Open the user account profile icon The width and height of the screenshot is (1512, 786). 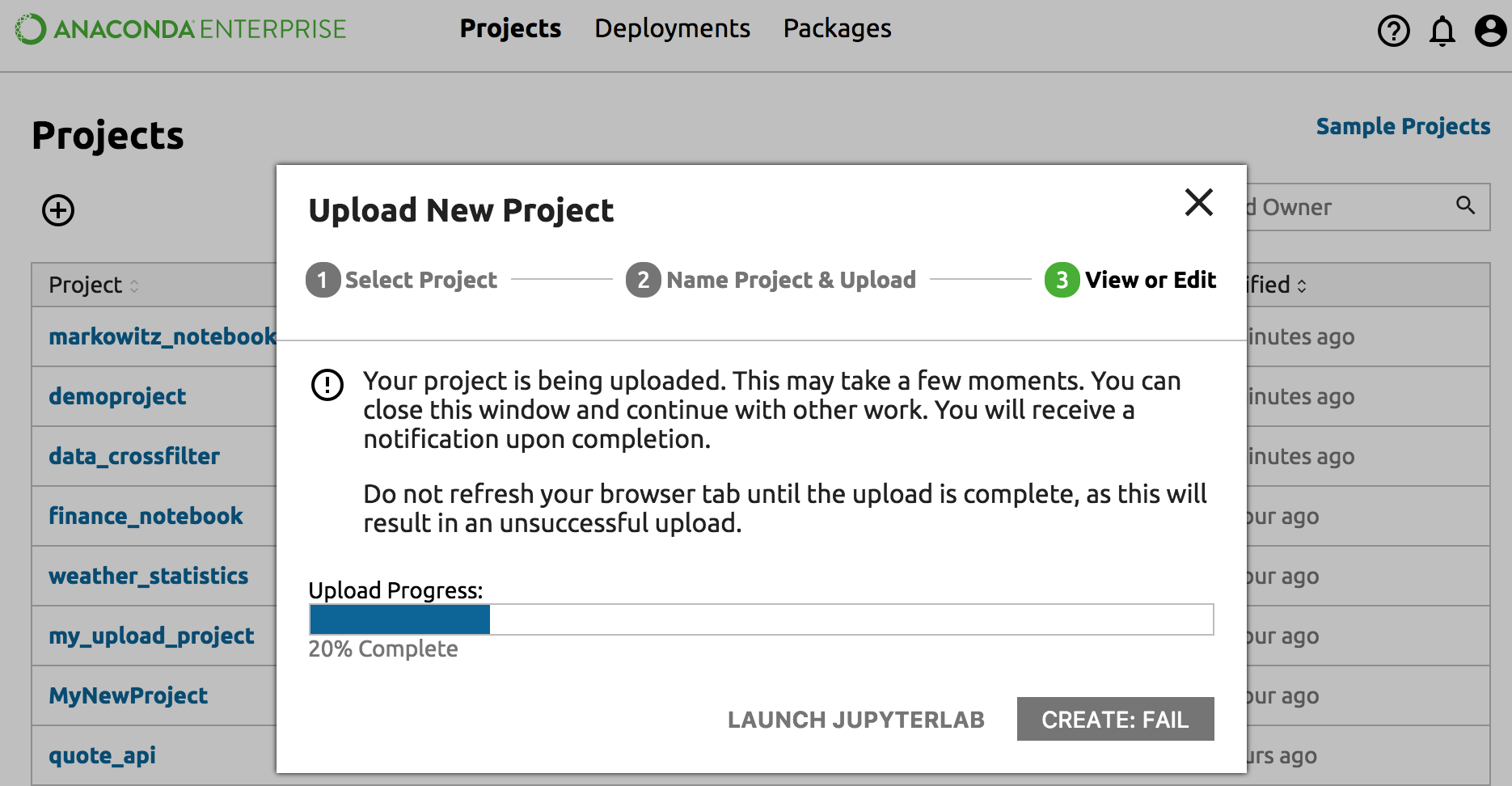pos(1490,32)
